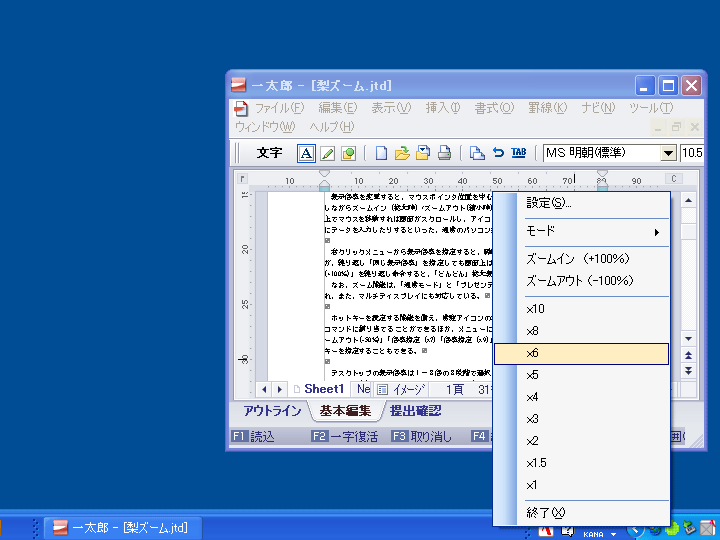Screen dimensions: 720x540
Task: Select the x4 zoom level
Action: coord(581,398)
